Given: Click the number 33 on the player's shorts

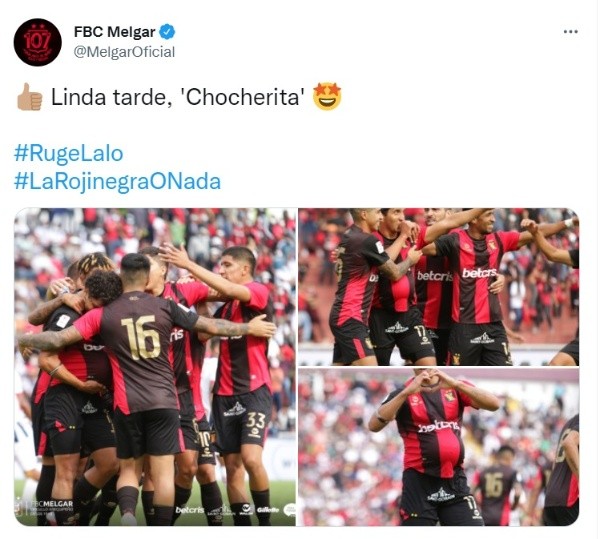Looking at the screenshot, I should tap(256, 421).
